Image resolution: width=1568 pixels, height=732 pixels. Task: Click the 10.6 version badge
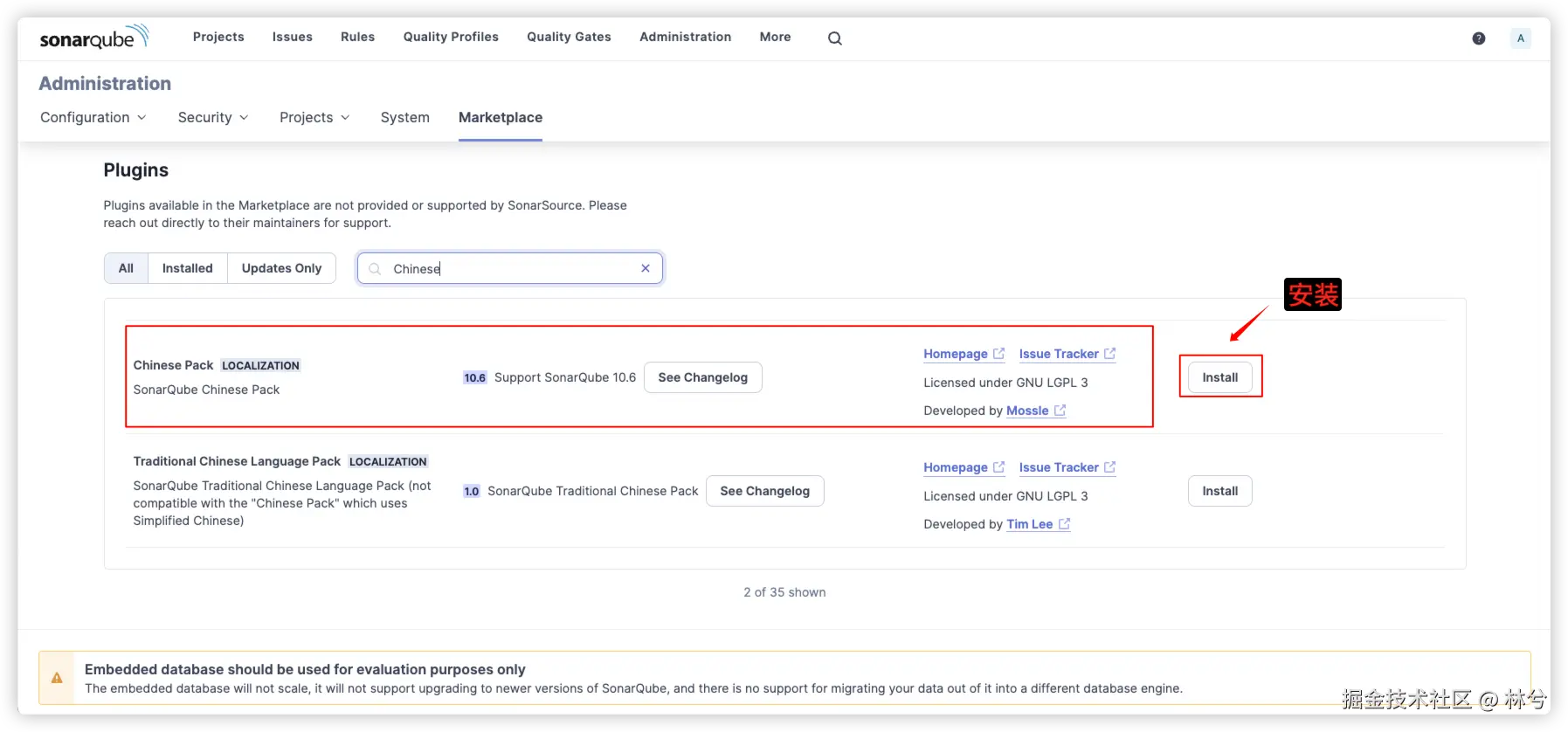tap(474, 377)
